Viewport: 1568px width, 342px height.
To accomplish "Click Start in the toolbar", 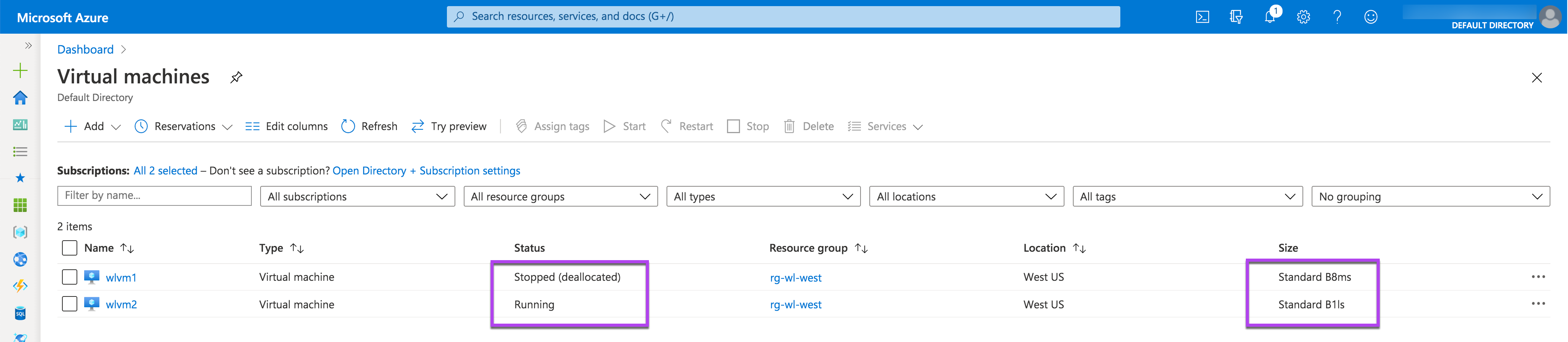I will point(624,127).
